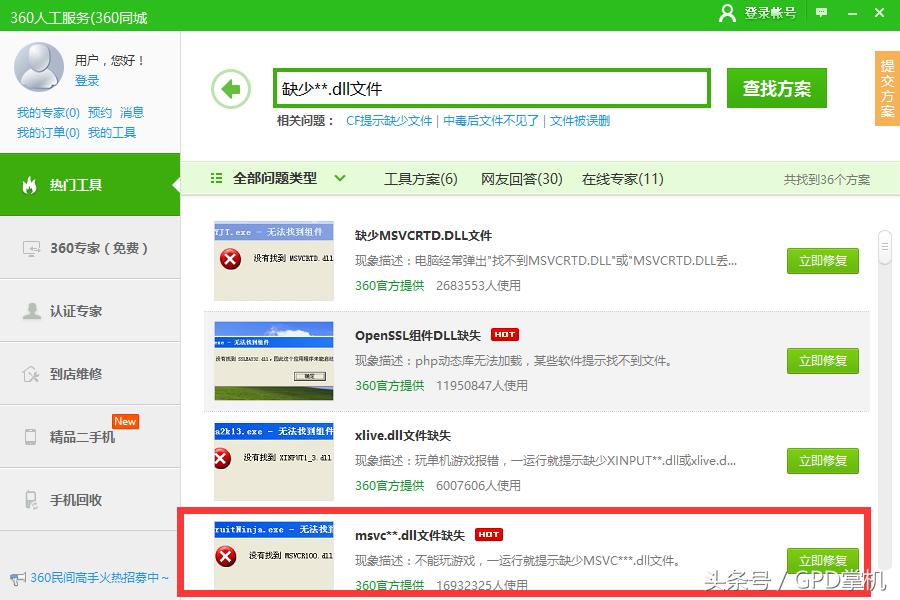Click related question CF提示缺少文件
The image size is (900, 600).
click(389, 121)
